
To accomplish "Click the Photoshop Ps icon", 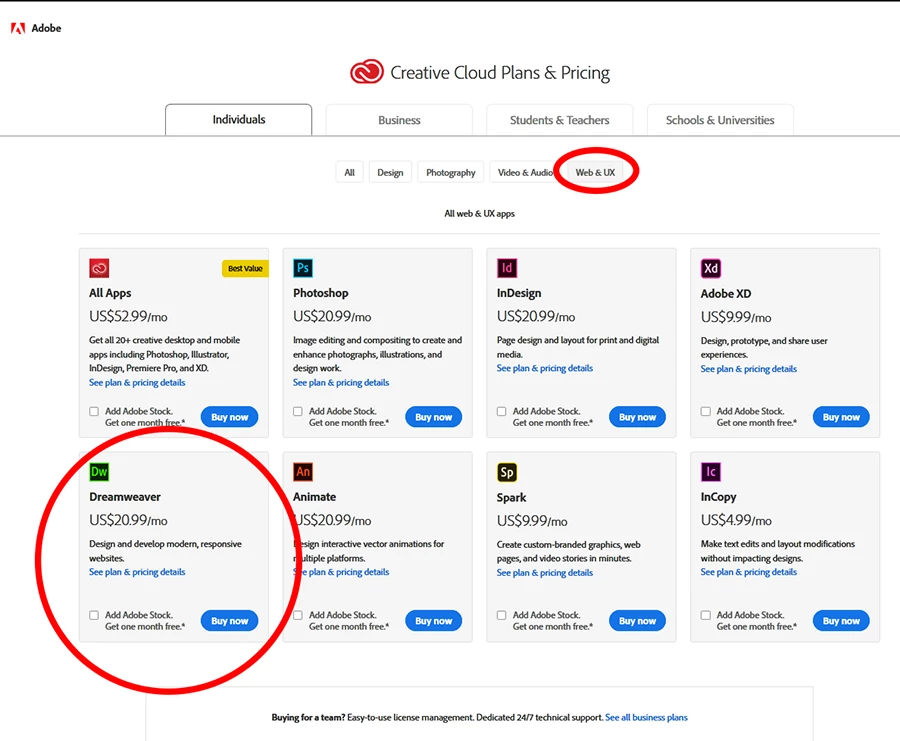I will tap(303, 268).
